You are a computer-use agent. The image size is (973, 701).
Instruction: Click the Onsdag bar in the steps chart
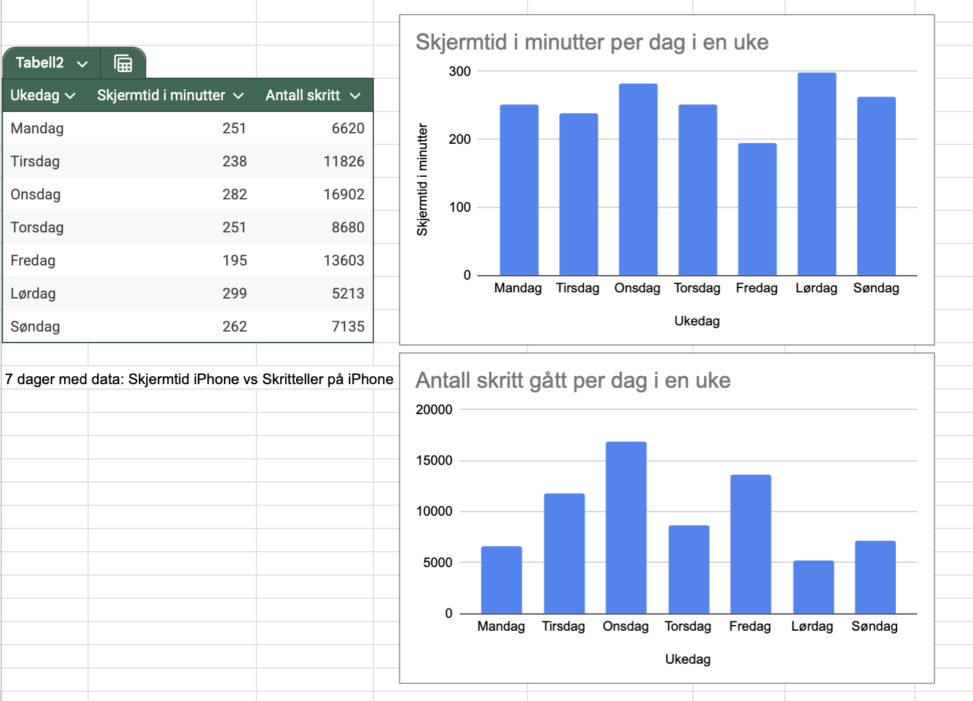pyautogui.click(x=626, y=527)
